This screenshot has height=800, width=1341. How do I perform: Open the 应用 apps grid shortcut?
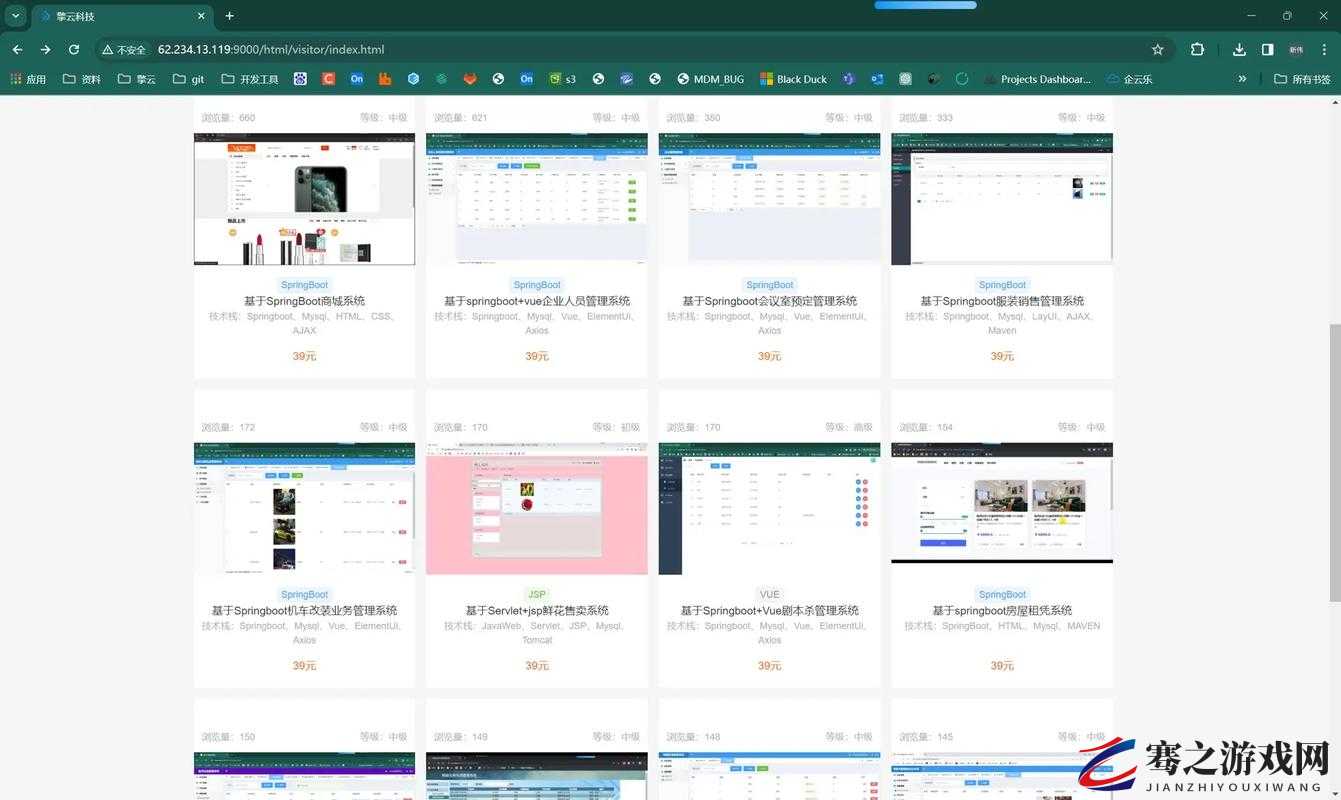(29, 79)
